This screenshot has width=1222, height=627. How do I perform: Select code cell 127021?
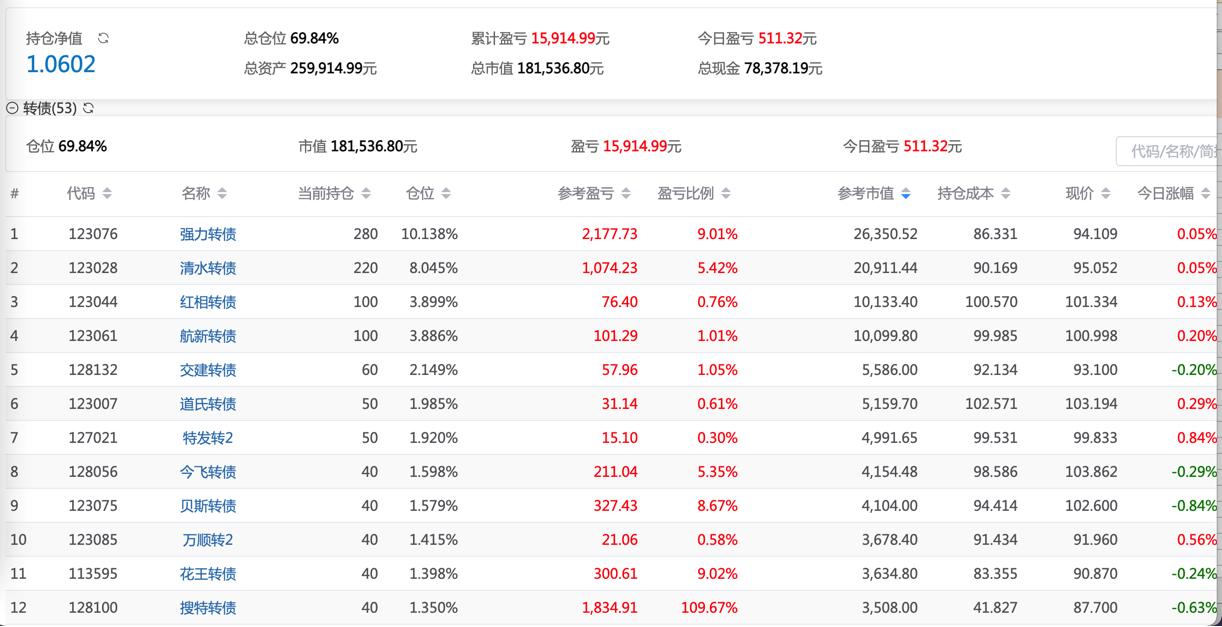tap(93, 438)
